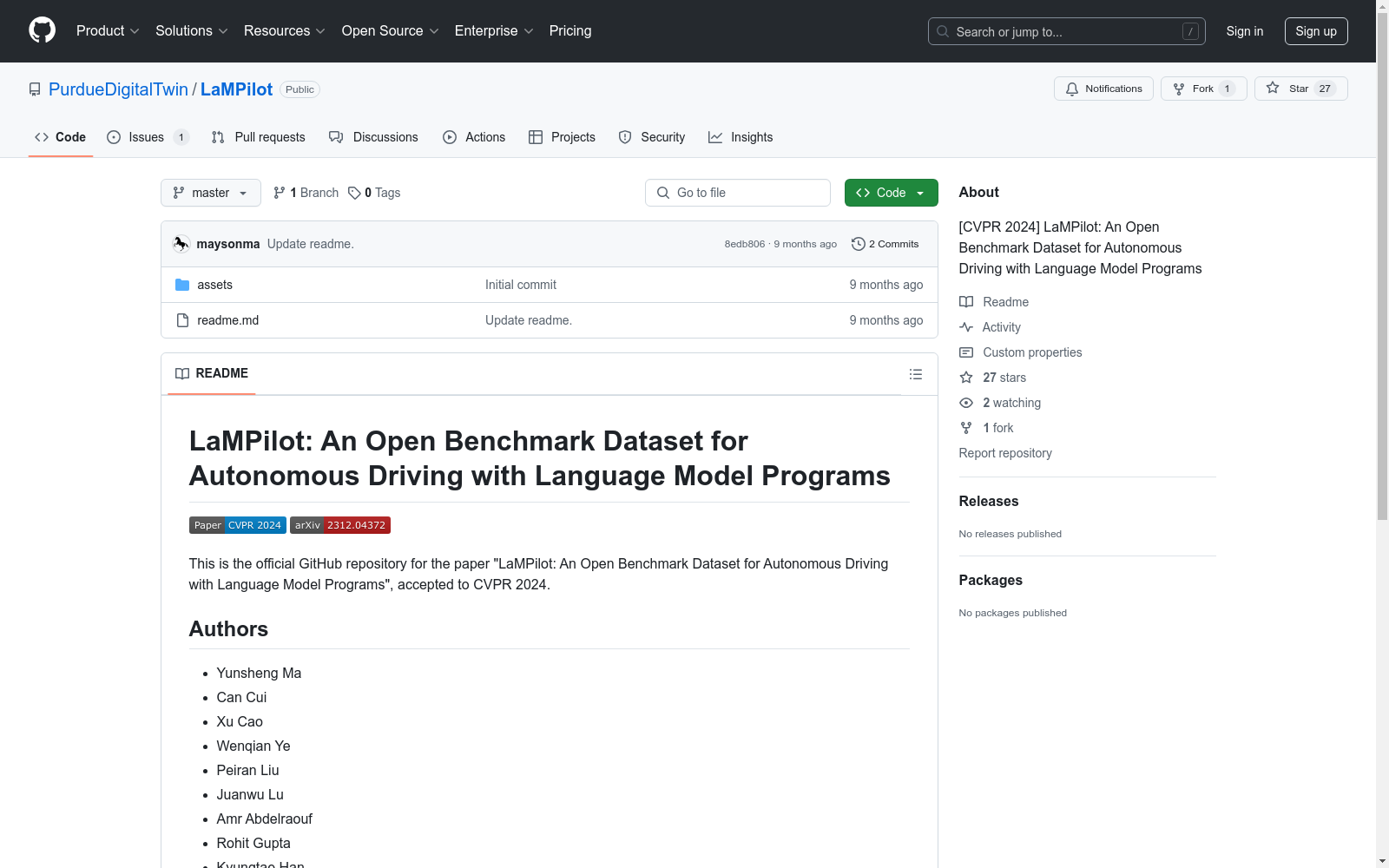The image size is (1389, 868).
Task: Star the LaMPilot repository
Action: 1300,89
